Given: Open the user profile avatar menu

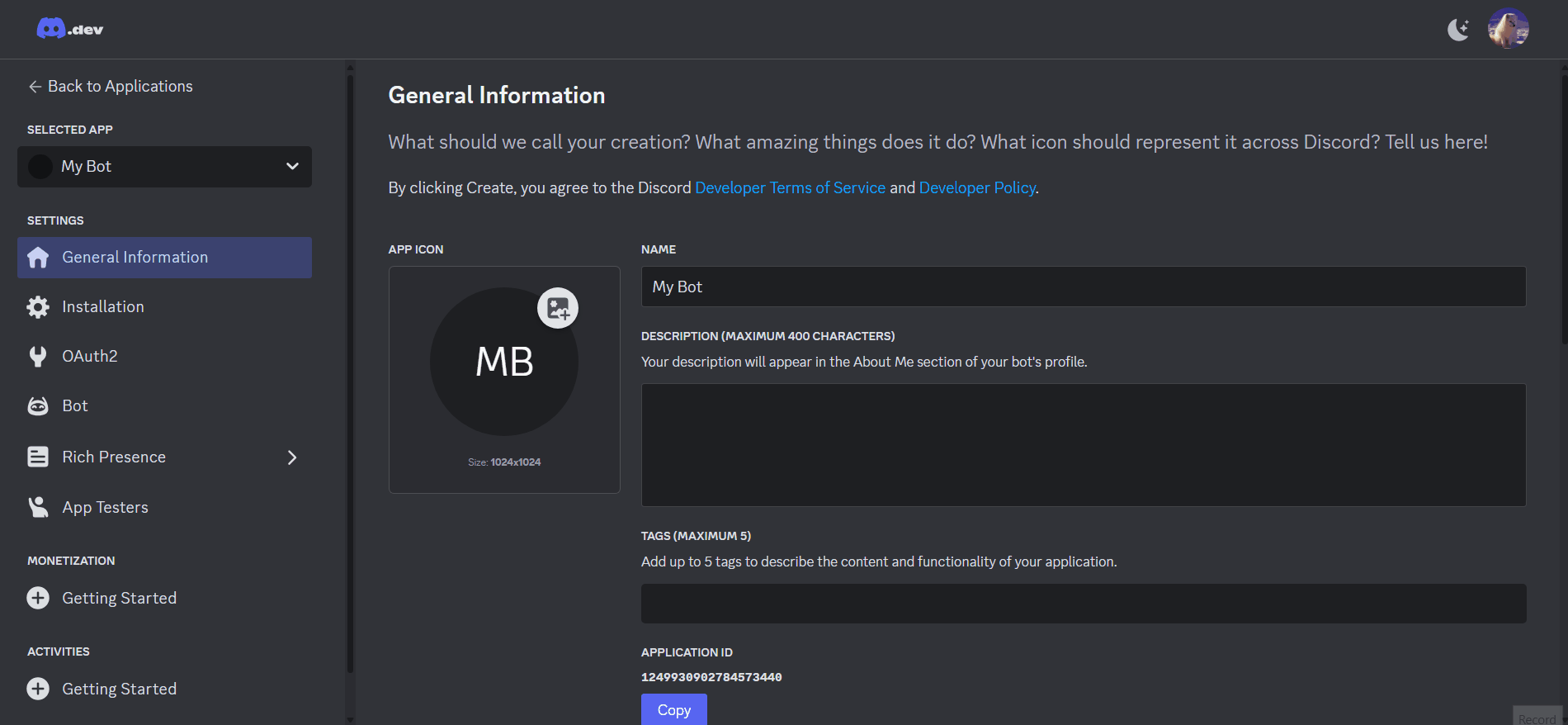Looking at the screenshot, I should point(1508,29).
